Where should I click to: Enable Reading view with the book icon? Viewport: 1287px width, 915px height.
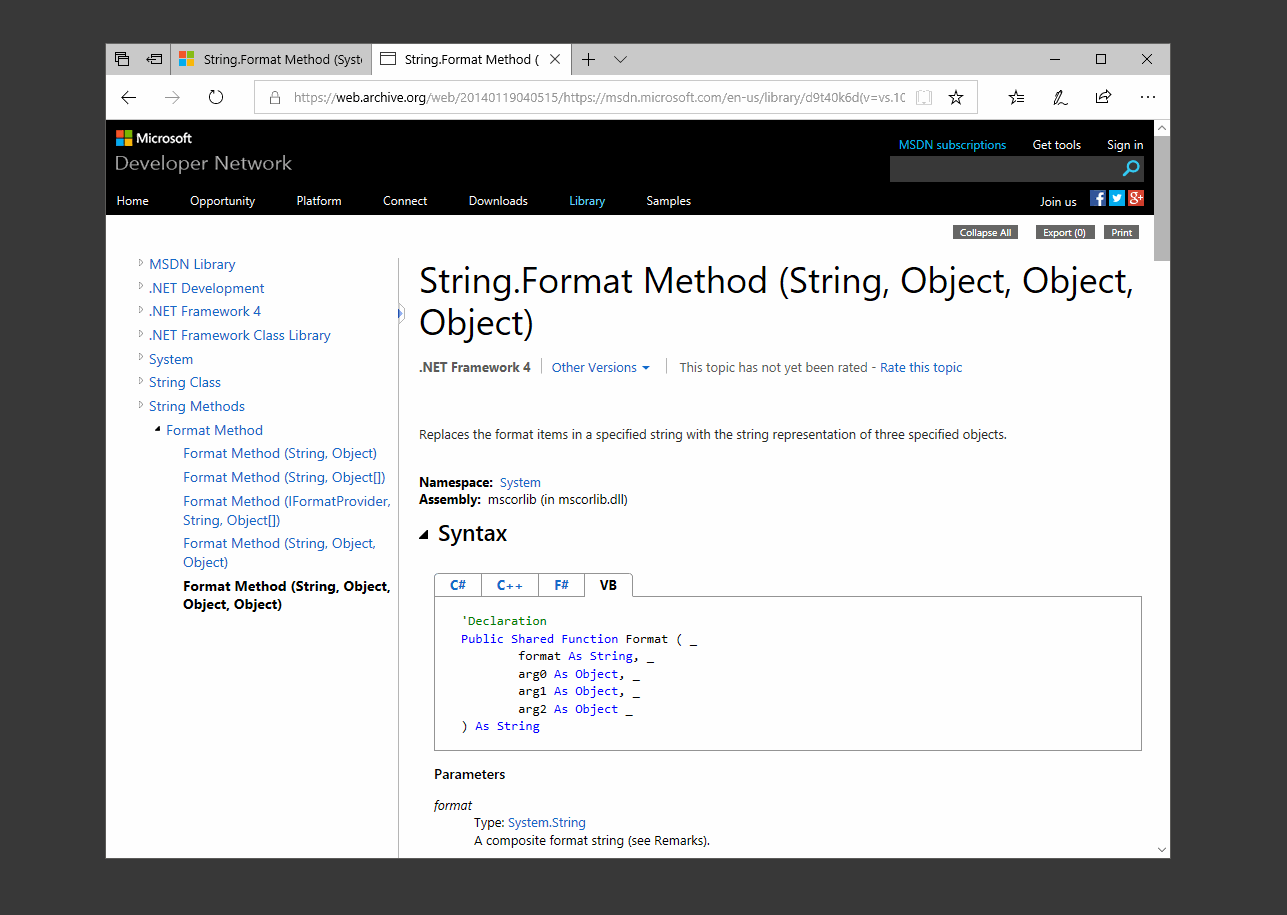[923, 97]
